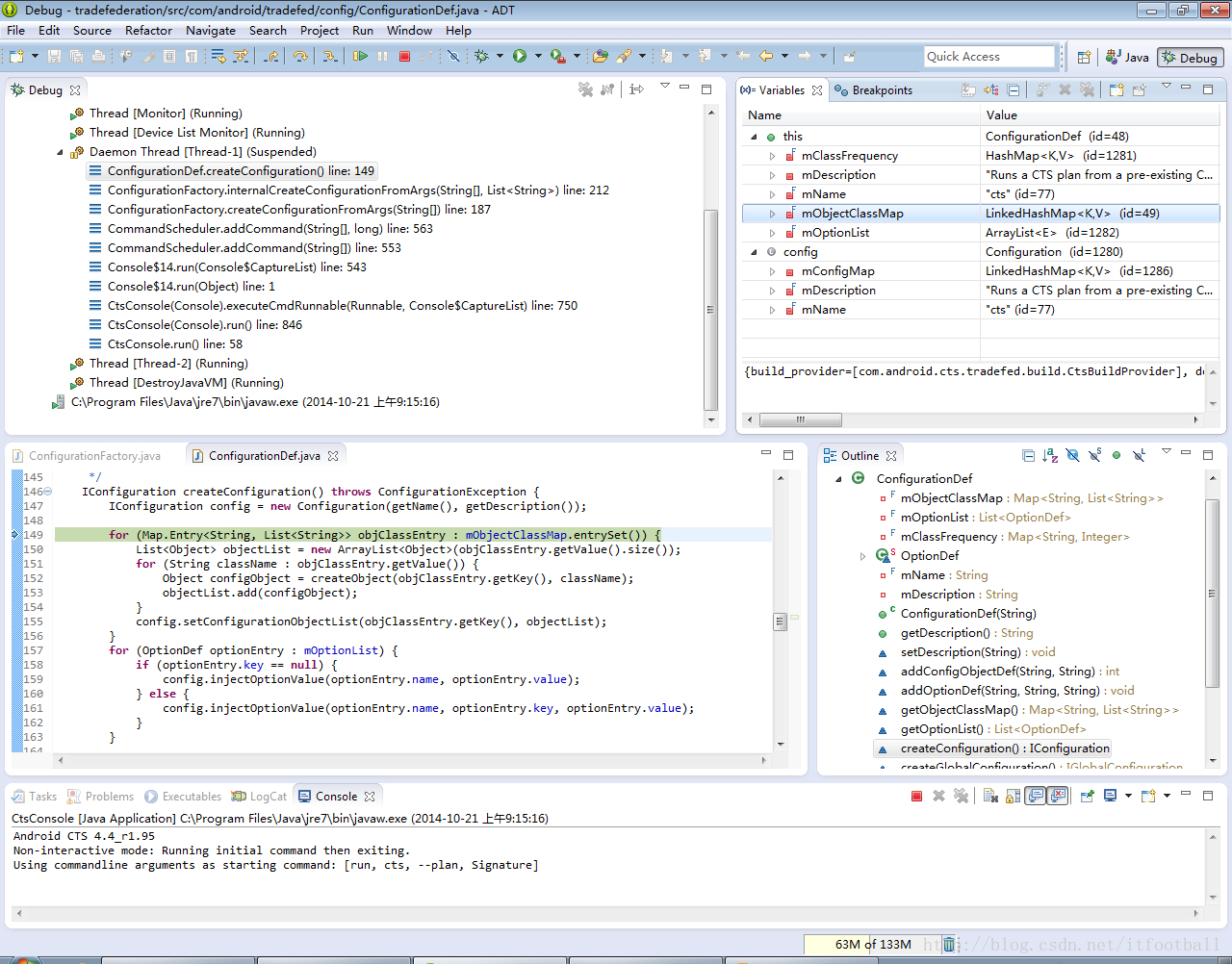Click Skip All Breakpoints icon
The image size is (1232, 964).
[453, 57]
